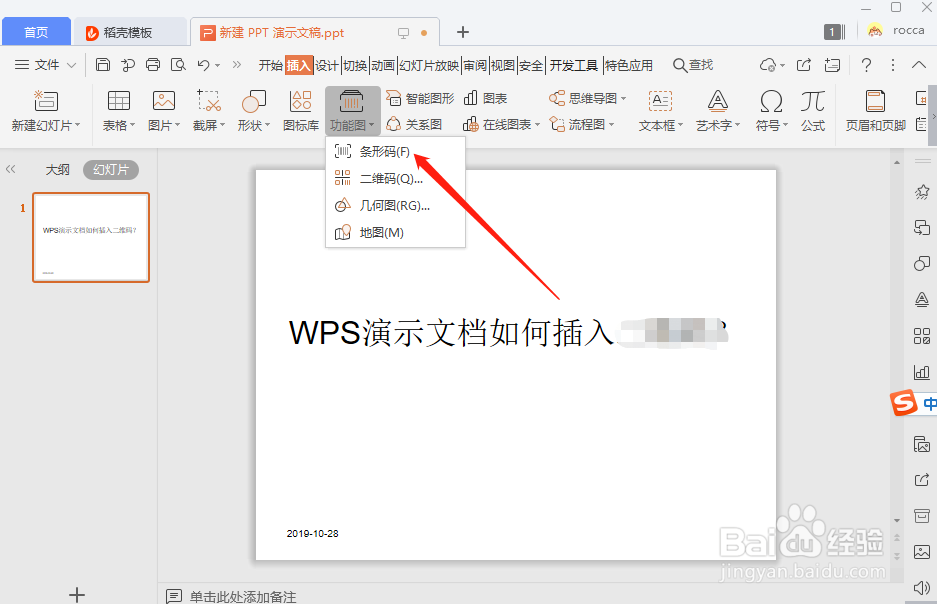Screen dimensions: 937x604
Task: Click the four-squares grid icon in sidebar
Action: [x=922, y=336]
